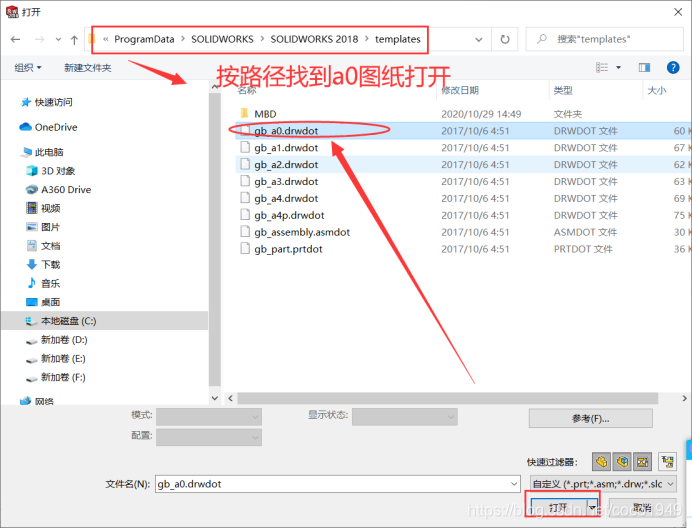Click the 取消 button
This screenshot has height=529, width=692.
tap(642, 507)
